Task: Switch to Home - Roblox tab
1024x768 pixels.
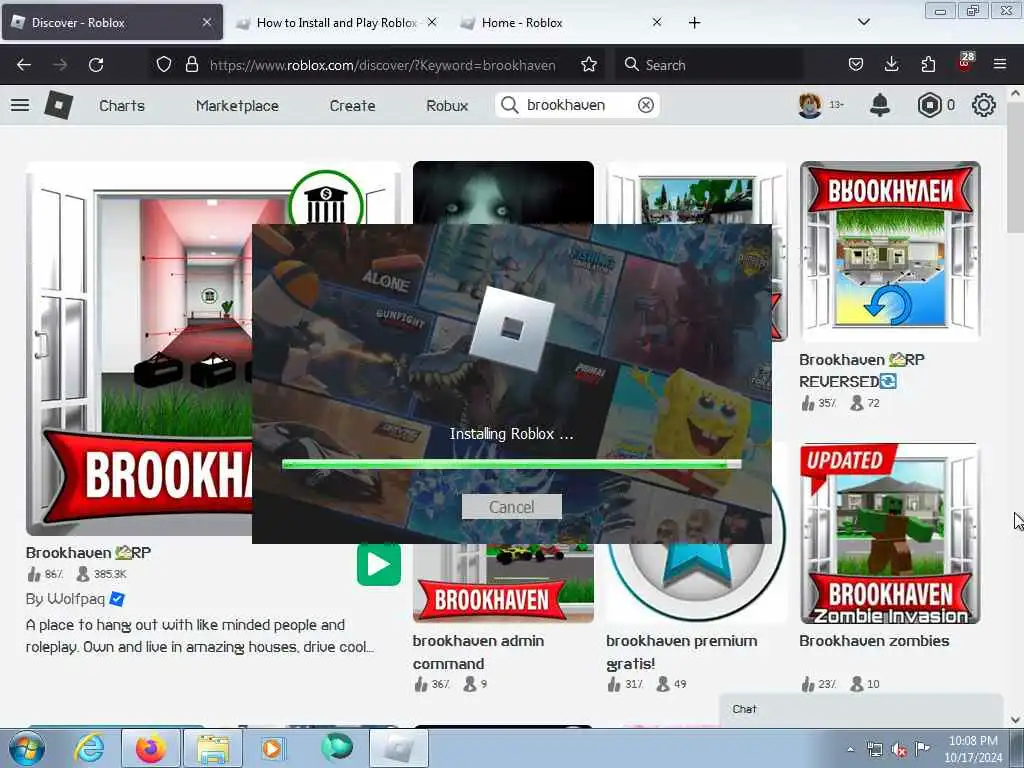Action: click(562, 22)
